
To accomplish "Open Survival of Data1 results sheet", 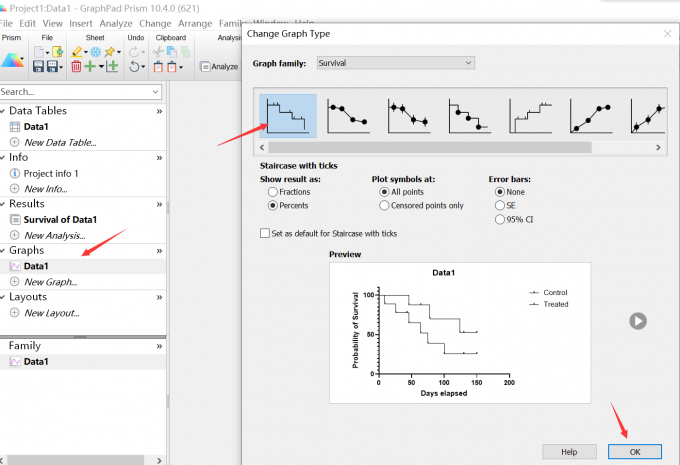I will pos(60,219).
